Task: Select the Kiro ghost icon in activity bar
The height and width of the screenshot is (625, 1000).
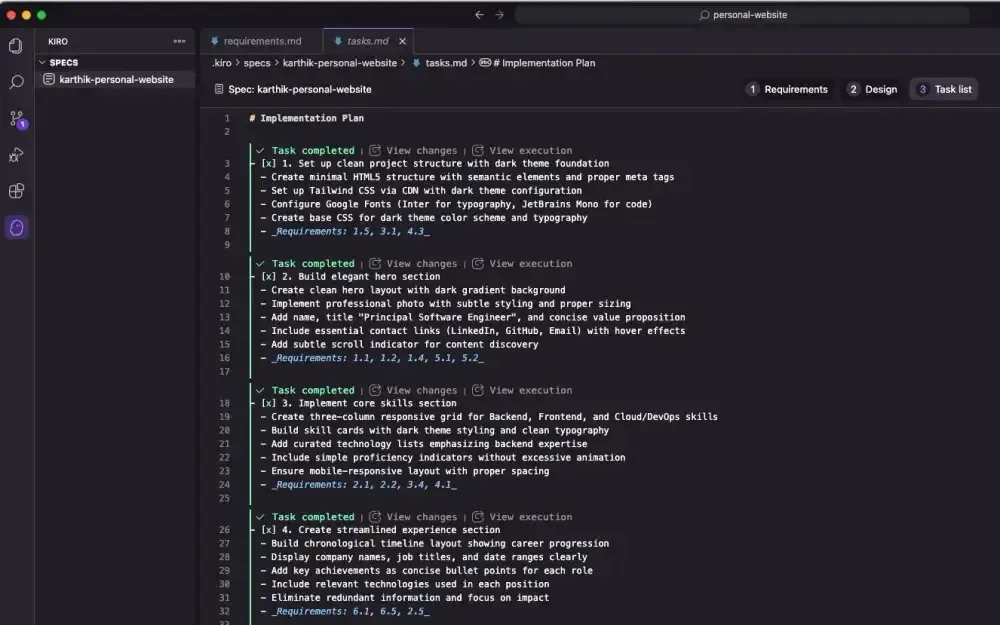Action: point(16,227)
